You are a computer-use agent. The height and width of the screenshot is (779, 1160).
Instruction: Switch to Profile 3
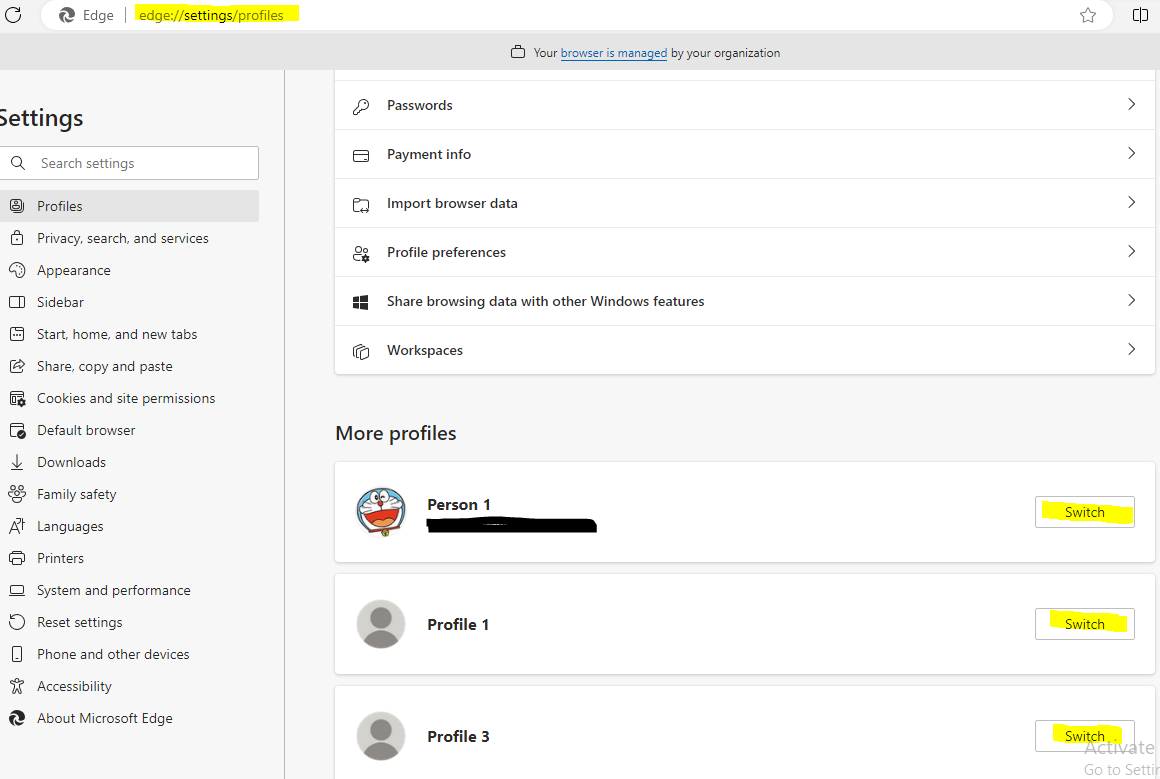point(1085,736)
